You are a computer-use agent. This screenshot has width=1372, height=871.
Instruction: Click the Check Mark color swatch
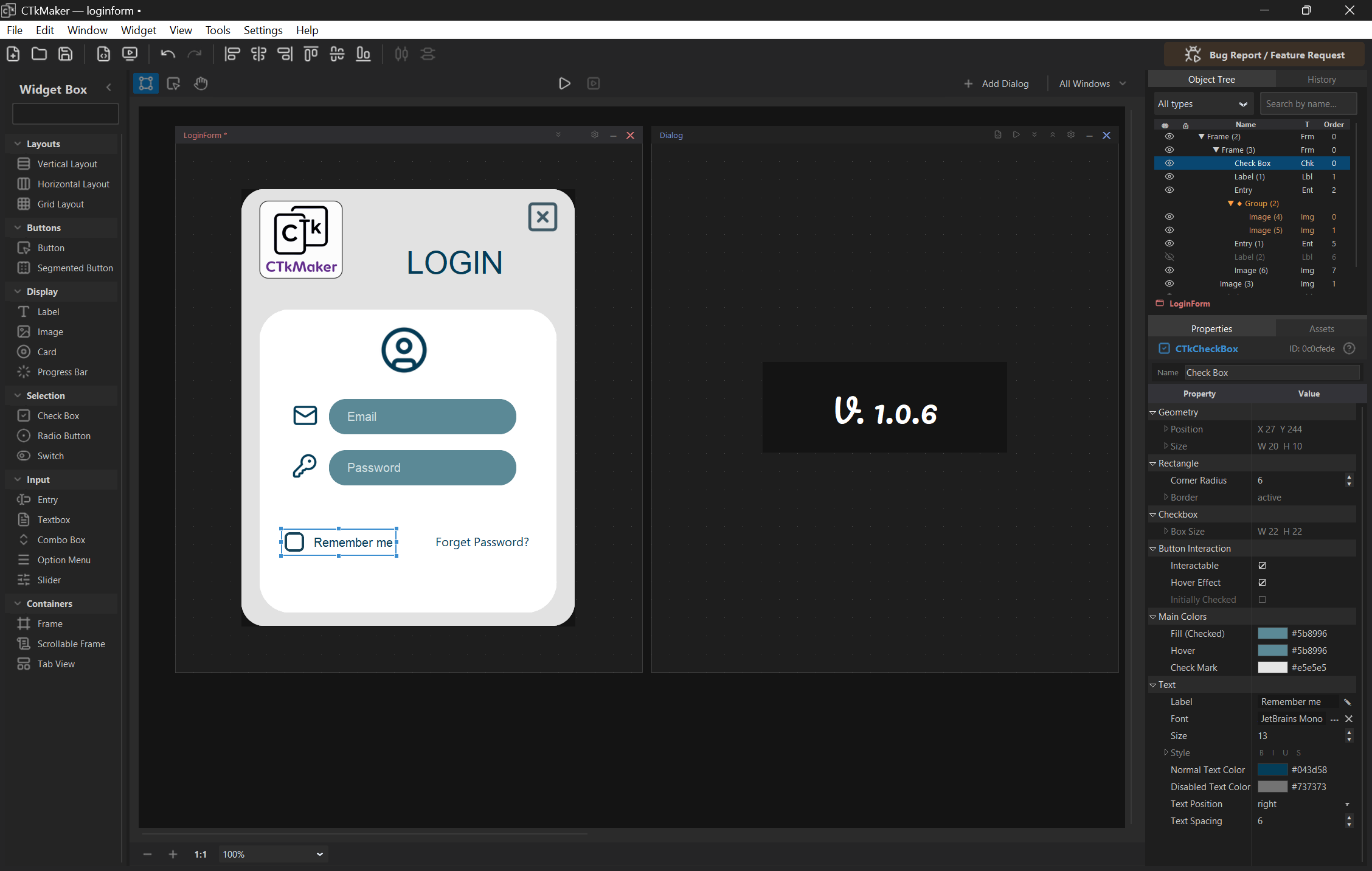point(1272,668)
